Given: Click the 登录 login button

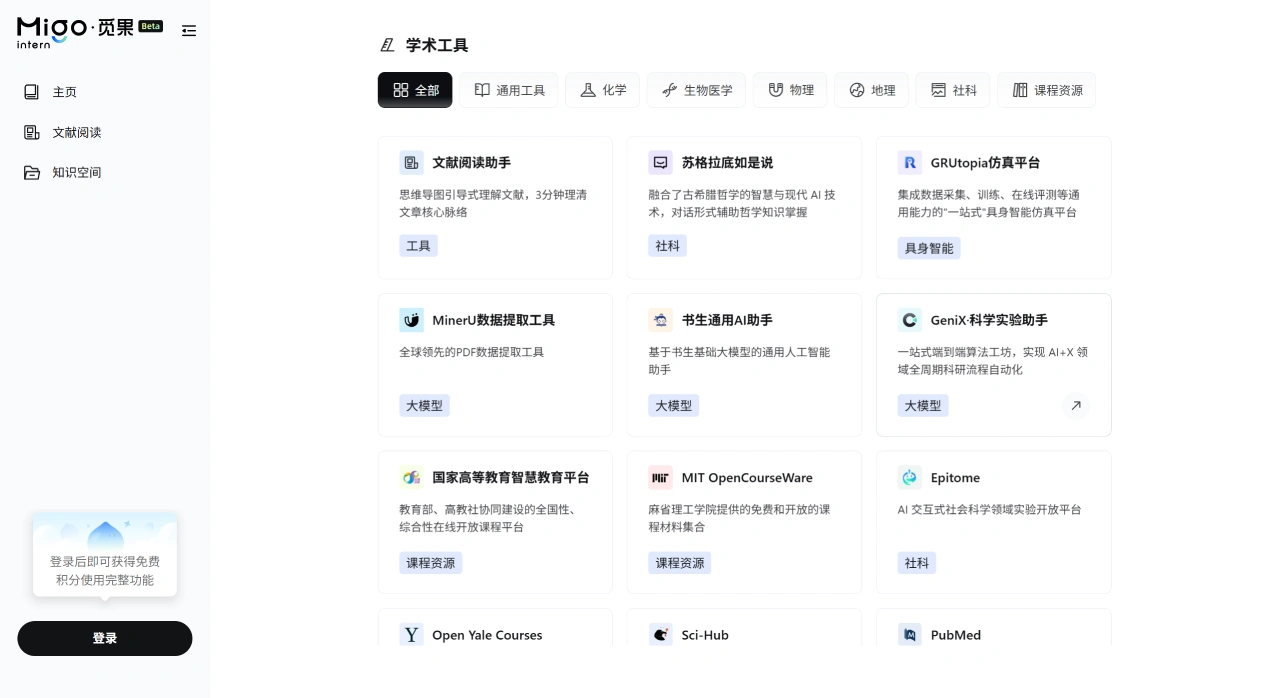Looking at the screenshot, I should 105,638.
